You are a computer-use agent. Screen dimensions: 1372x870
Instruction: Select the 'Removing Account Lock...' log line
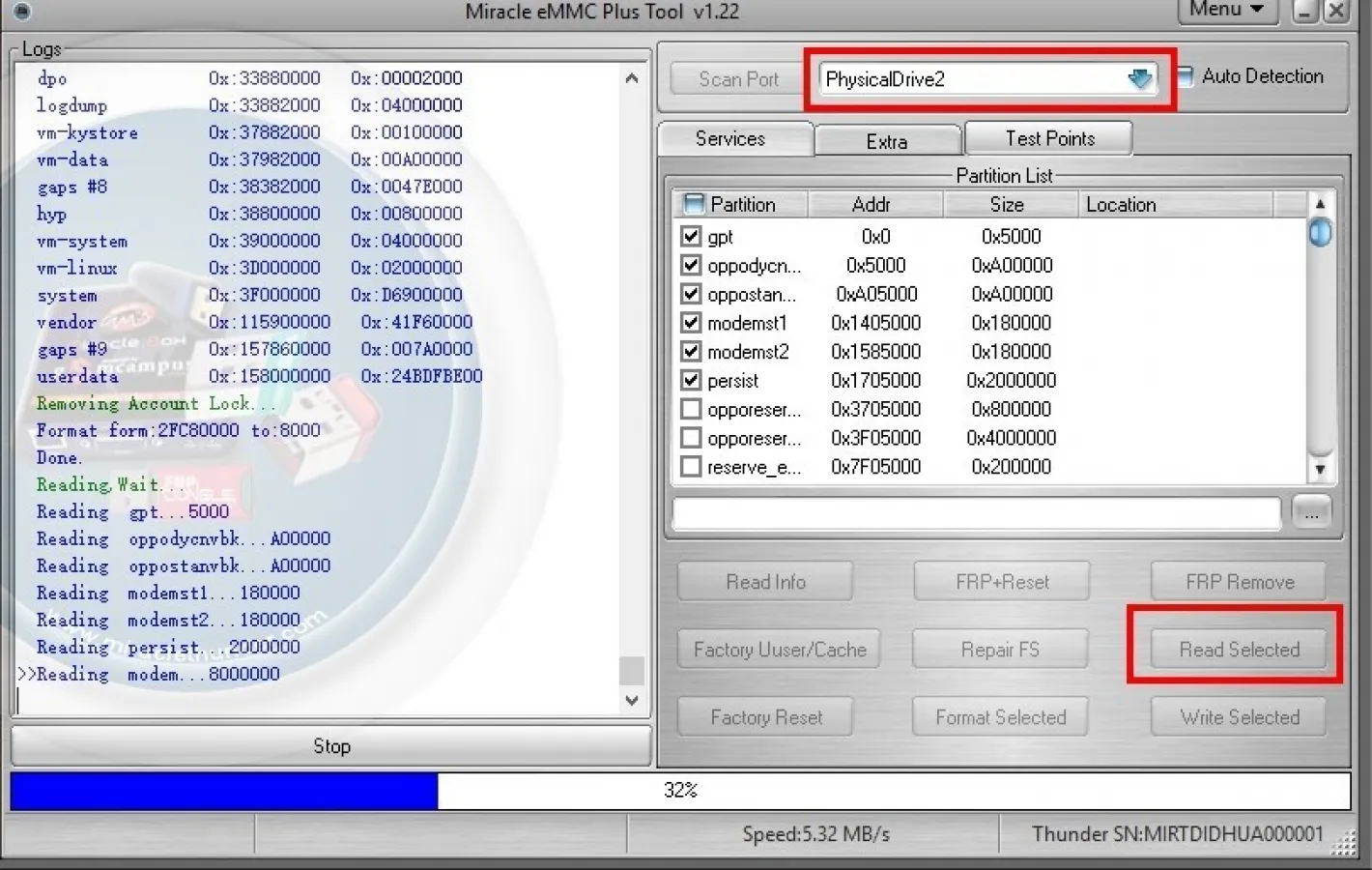coord(157,403)
